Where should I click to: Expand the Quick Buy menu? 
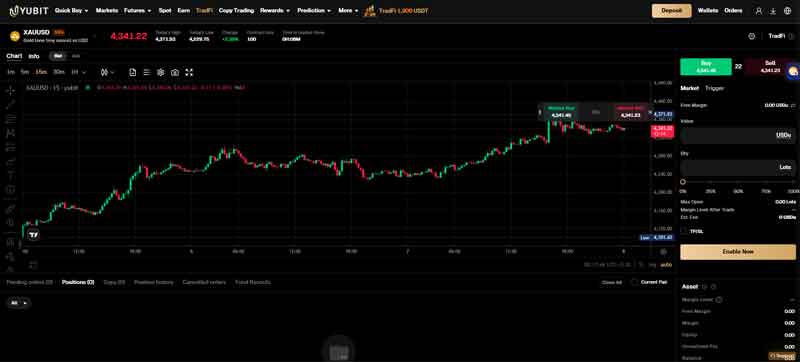coord(71,10)
